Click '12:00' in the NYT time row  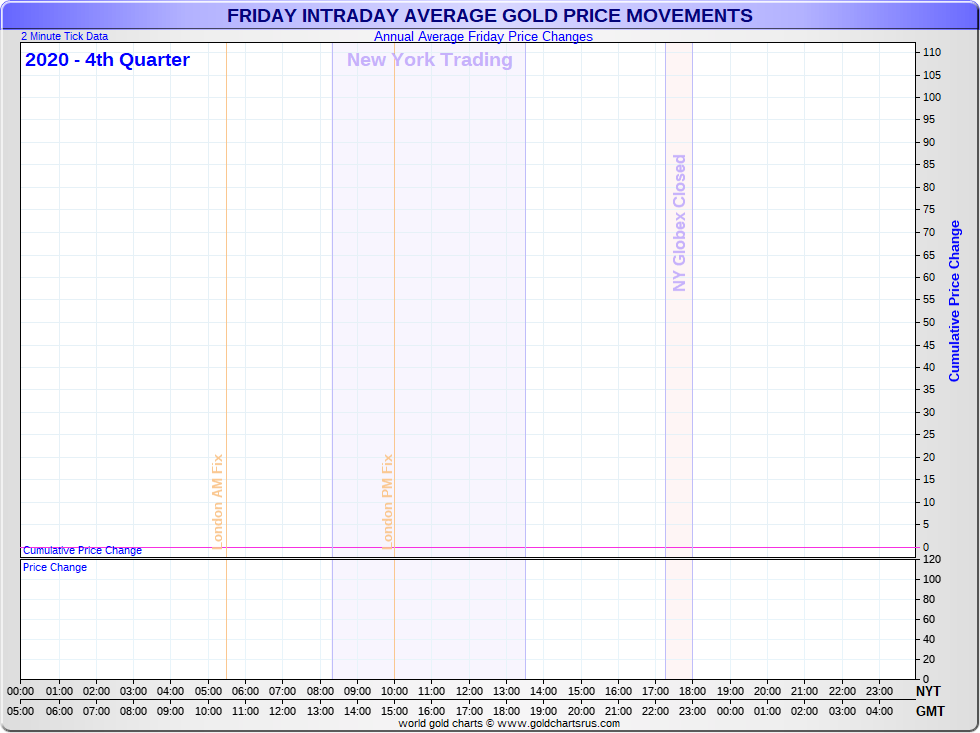click(x=469, y=691)
